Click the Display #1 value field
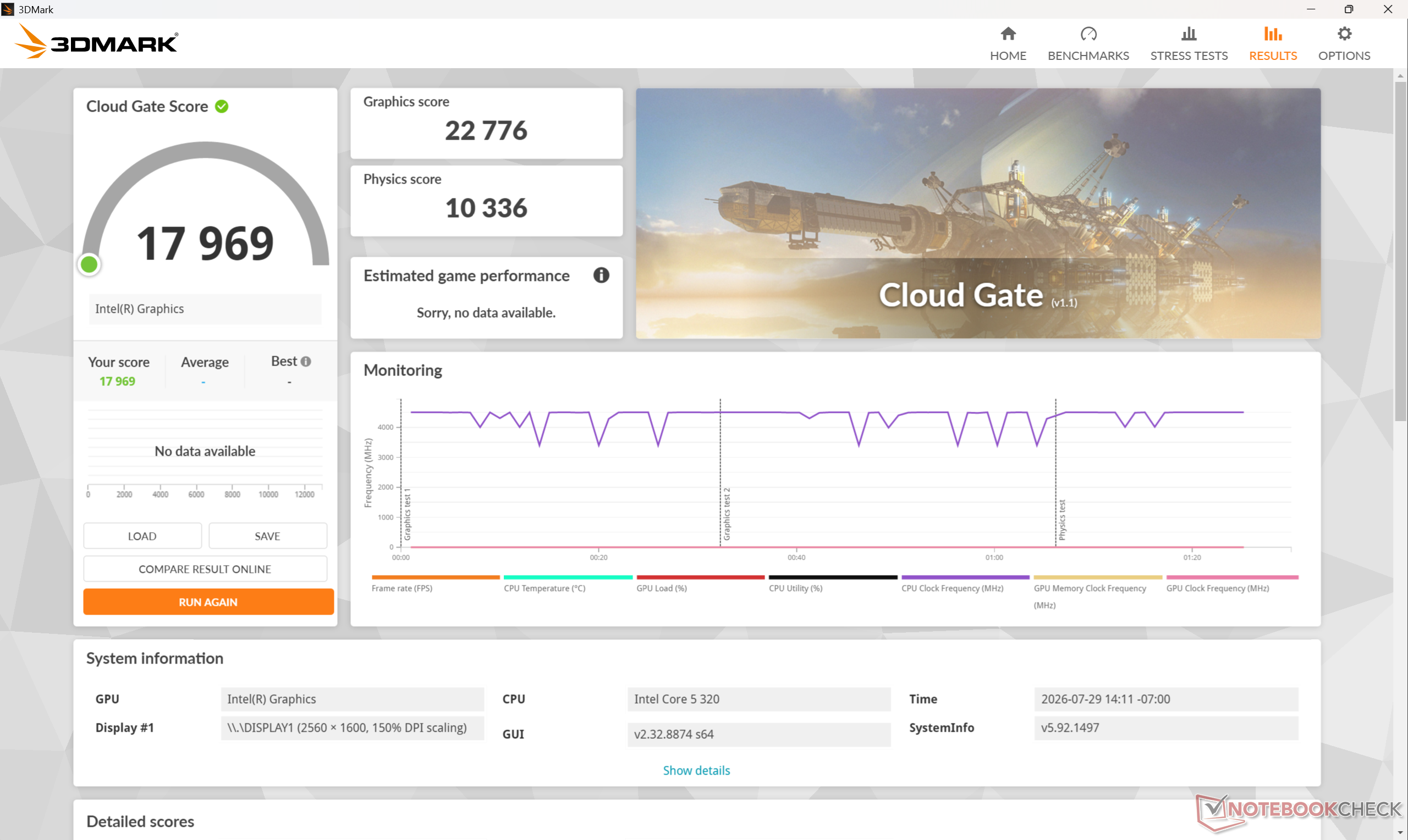 pyautogui.click(x=352, y=727)
